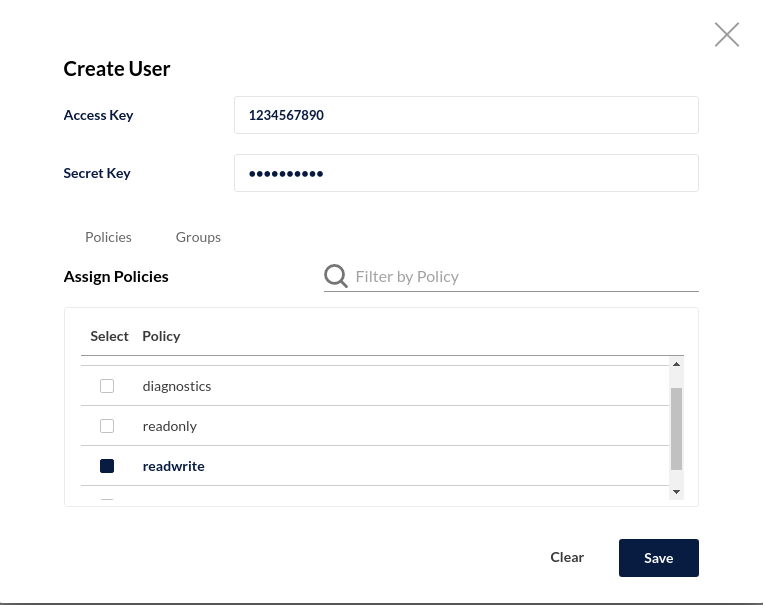The height and width of the screenshot is (605, 763).
Task: Click the policy list scroll down arrow
Action: pyautogui.click(x=676, y=492)
